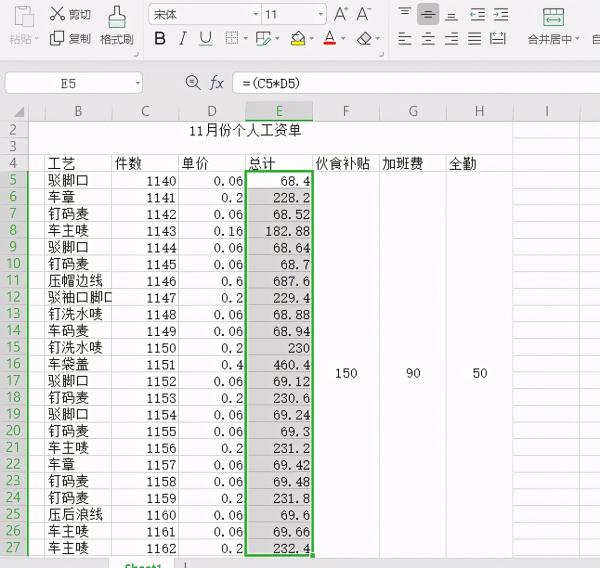Click the Merge and Center icon
Viewport: 600px width, 568px height.
click(553, 17)
